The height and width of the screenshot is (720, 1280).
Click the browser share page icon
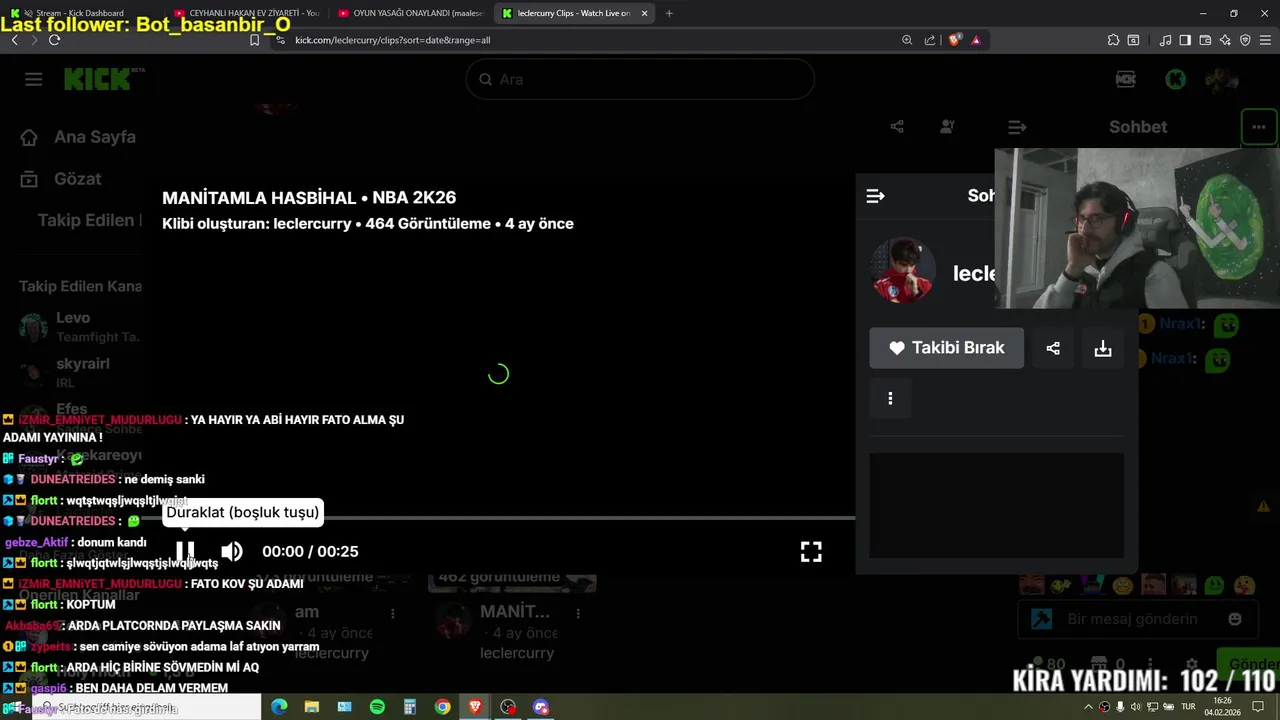930,40
